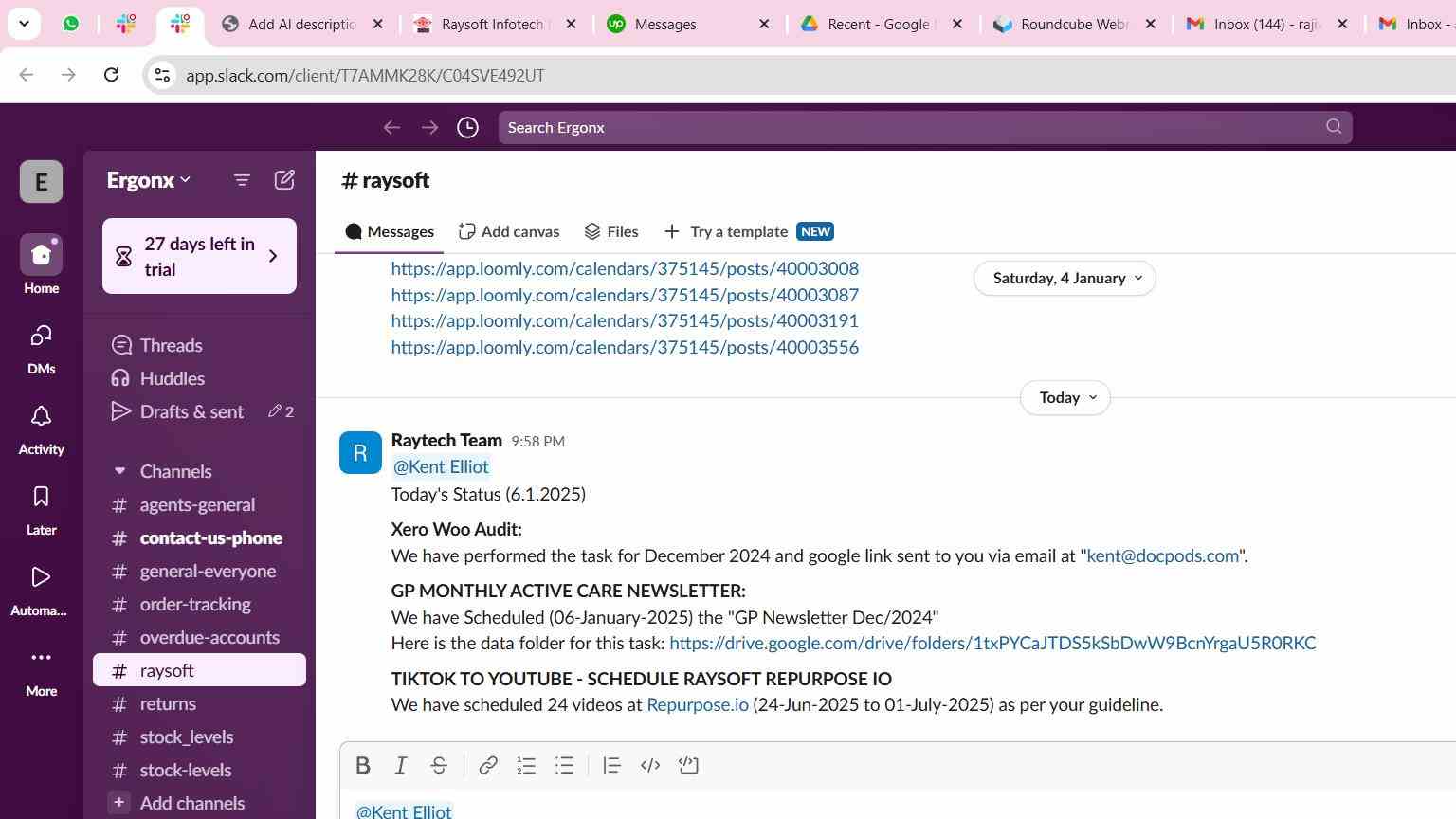The height and width of the screenshot is (819, 1456).
Task: Toggle strikethrough formatting in composer
Action: coord(439,766)
